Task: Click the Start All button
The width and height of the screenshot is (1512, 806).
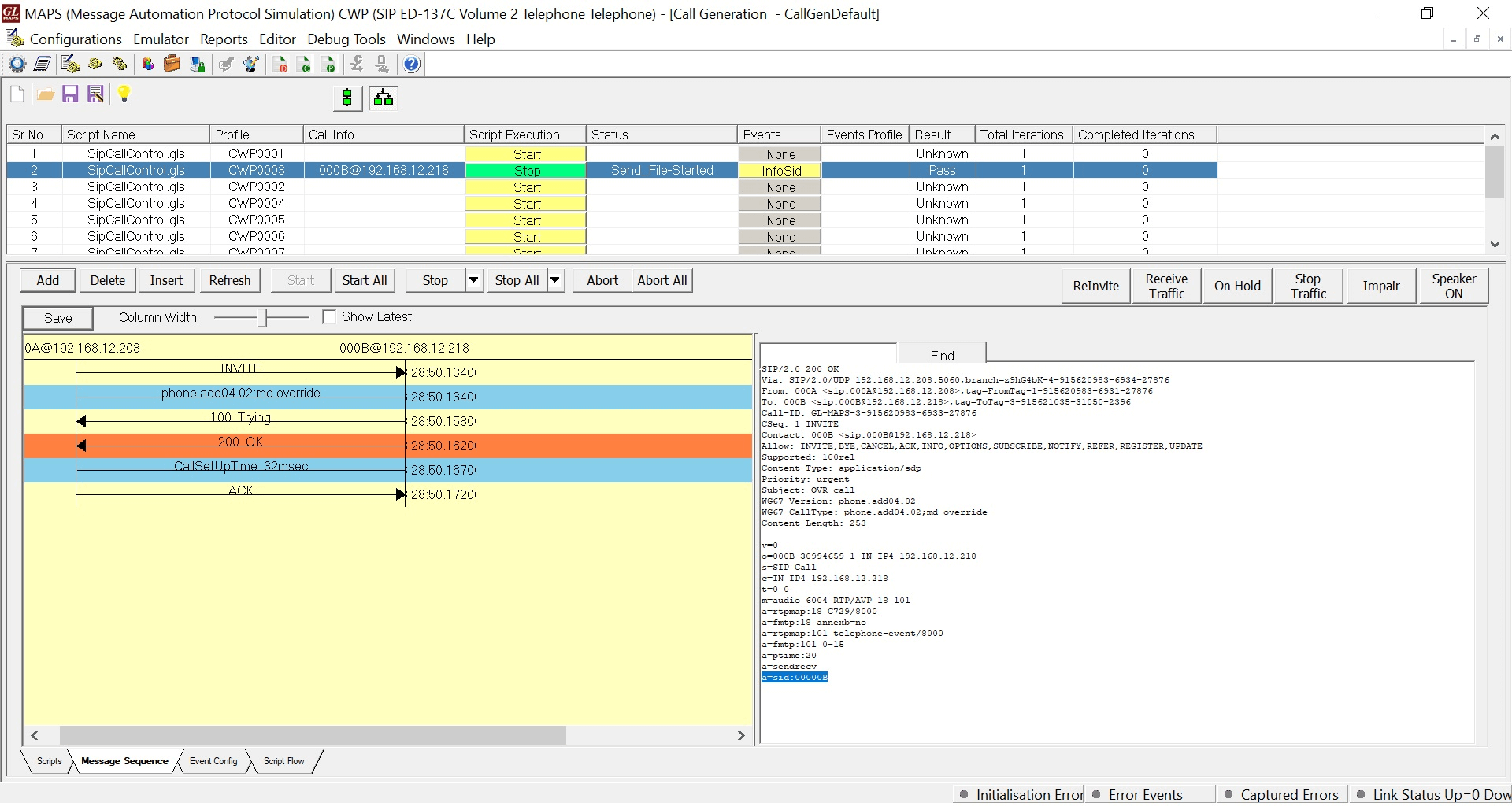Action: tap(365, 280)
